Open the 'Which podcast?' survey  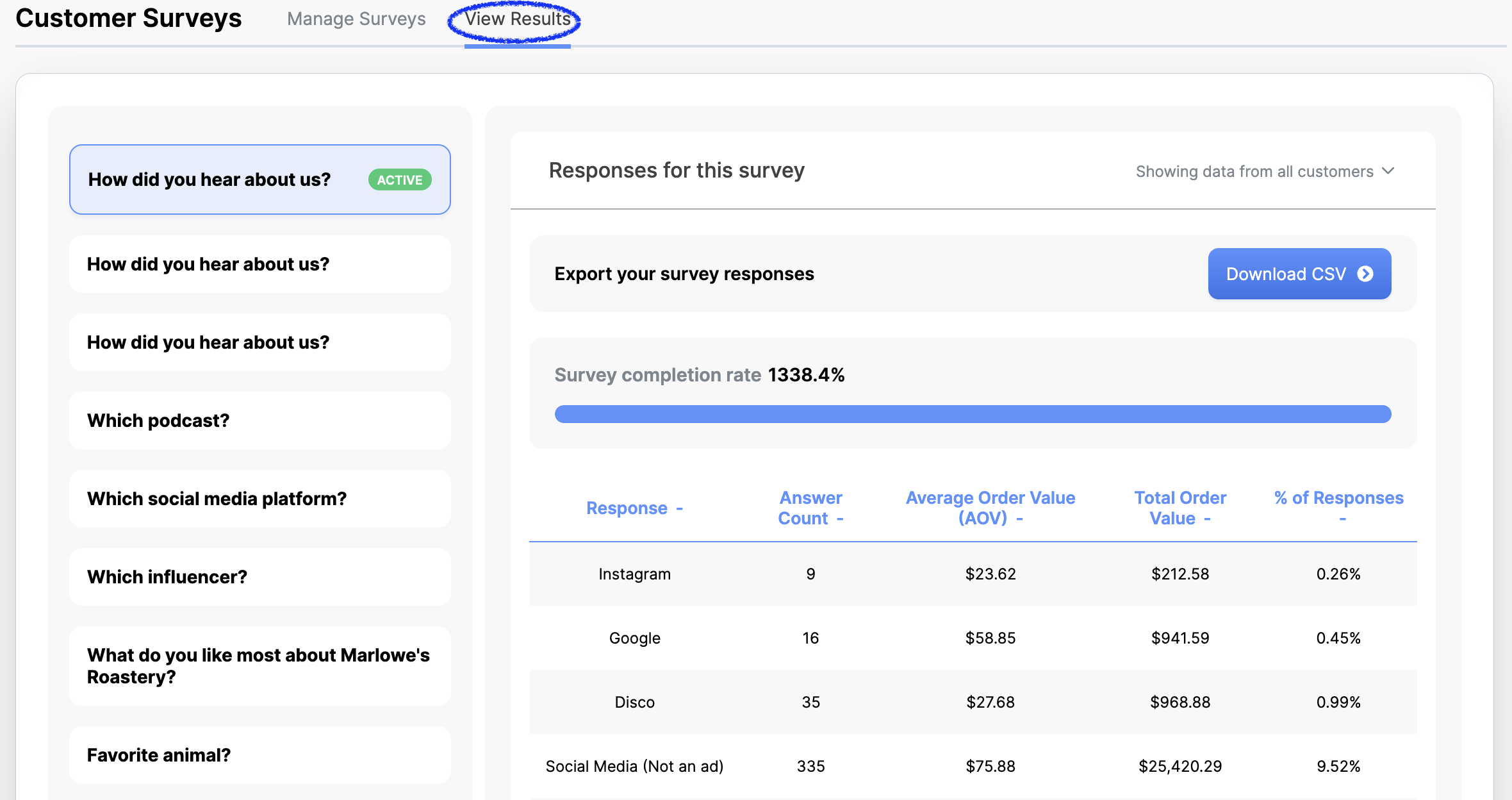260,421
